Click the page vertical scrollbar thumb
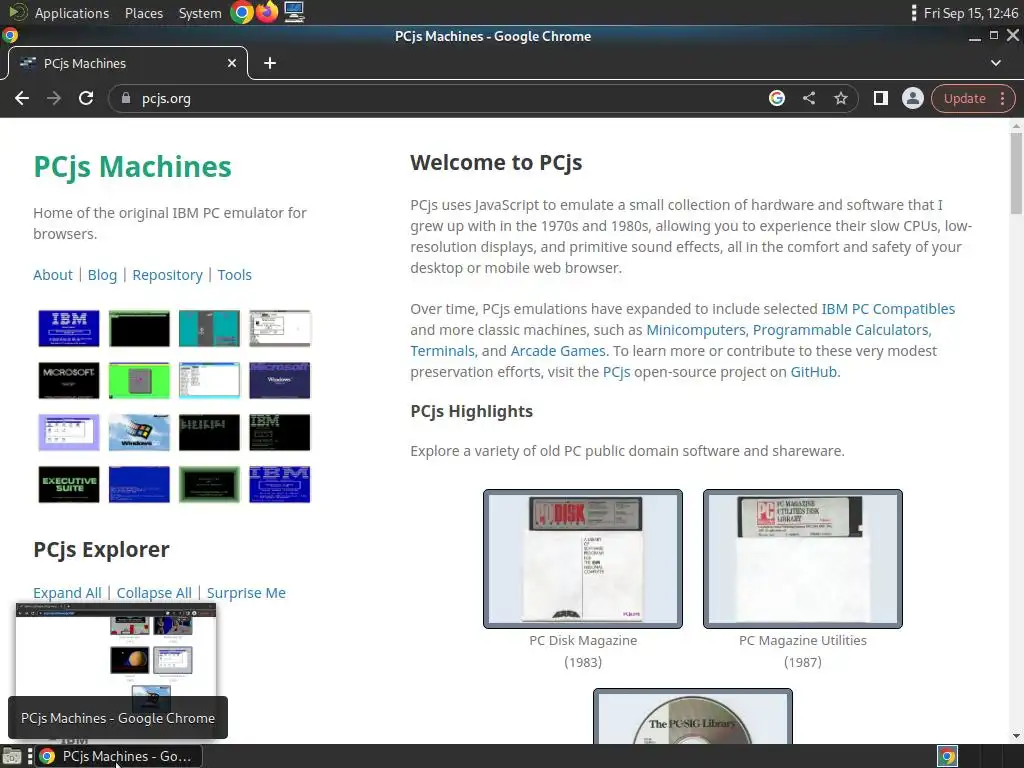This screenshot has height=768, width=1024. point(1016,173)
